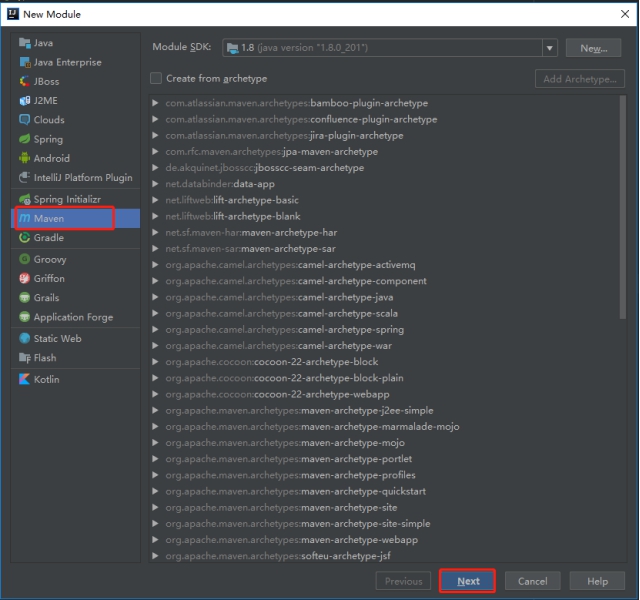
Task: Expand jira-plugin-archetype node
Action: coord(155,135)
